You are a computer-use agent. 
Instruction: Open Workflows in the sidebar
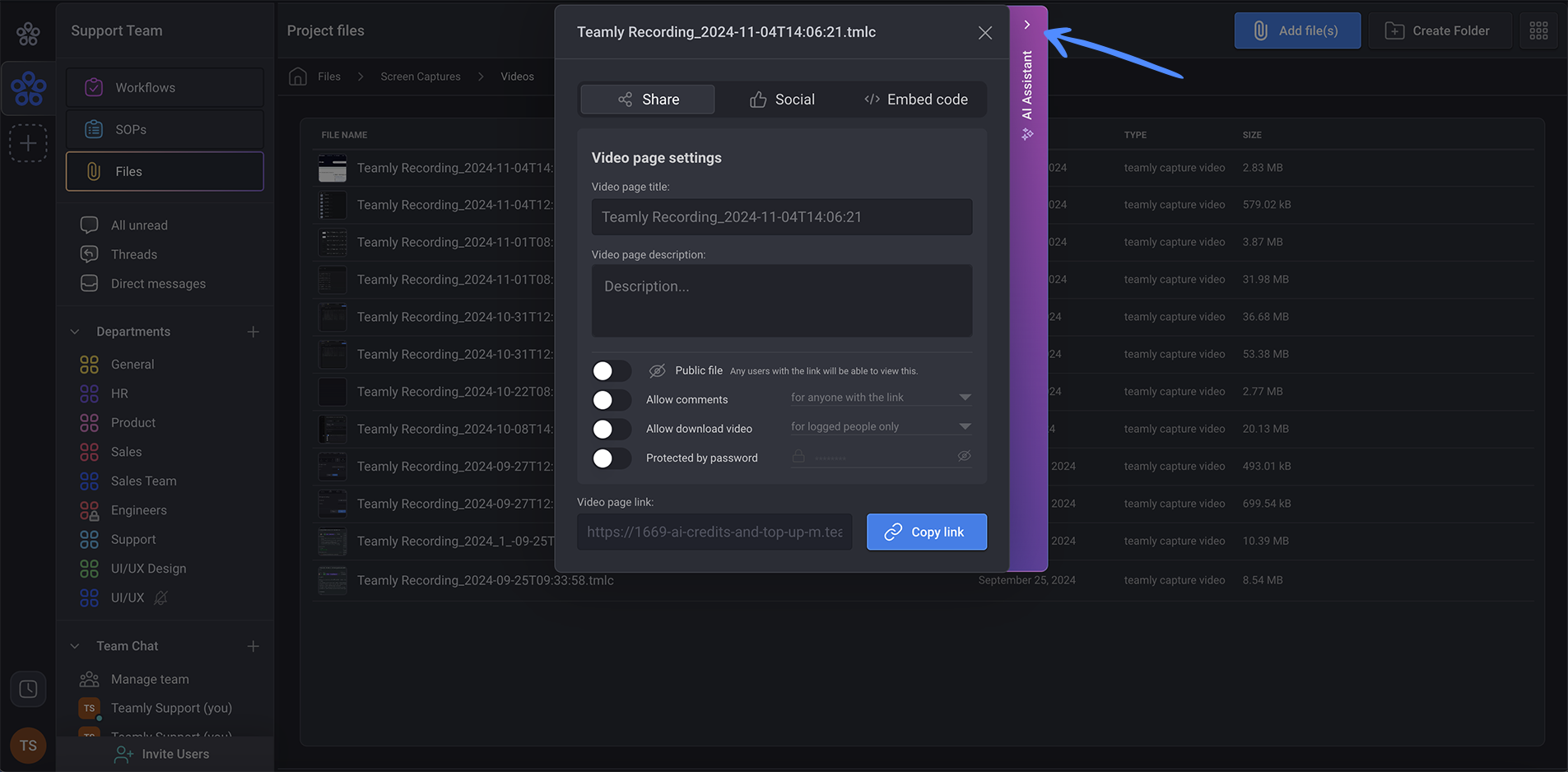tap(165, 87)
